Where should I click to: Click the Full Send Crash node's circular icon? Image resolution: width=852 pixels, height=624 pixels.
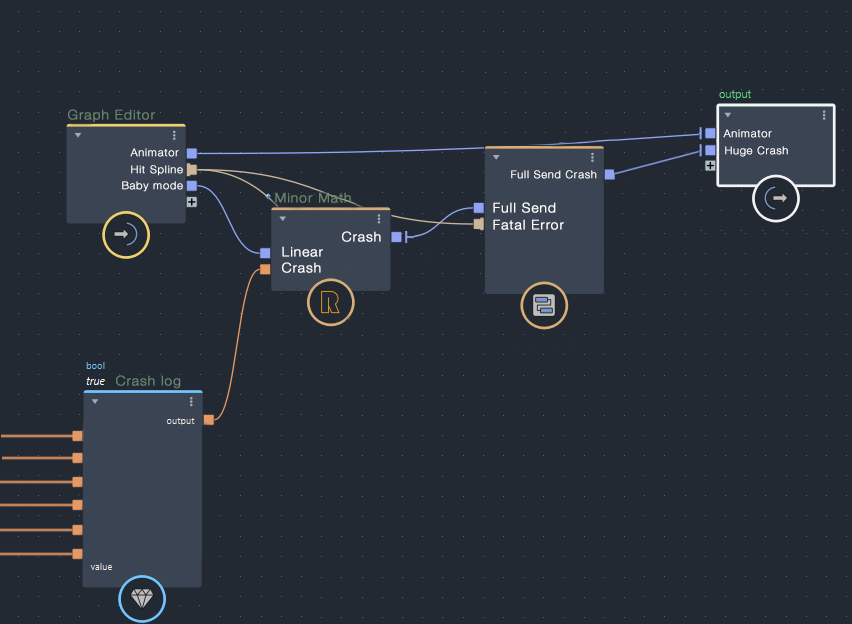[544, 305]
